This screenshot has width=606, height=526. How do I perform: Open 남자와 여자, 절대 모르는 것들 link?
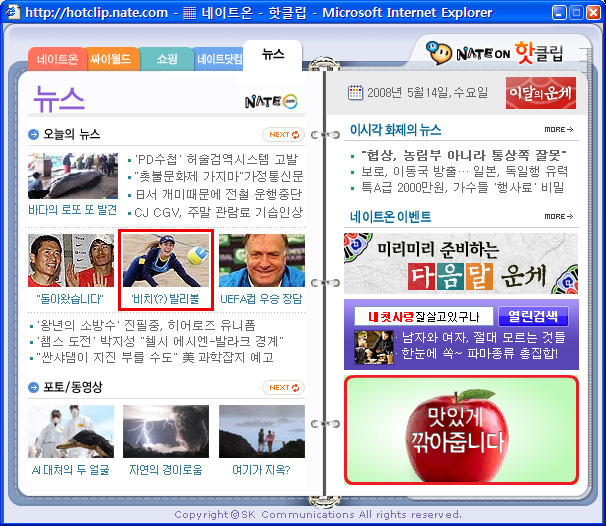point(483,337)
